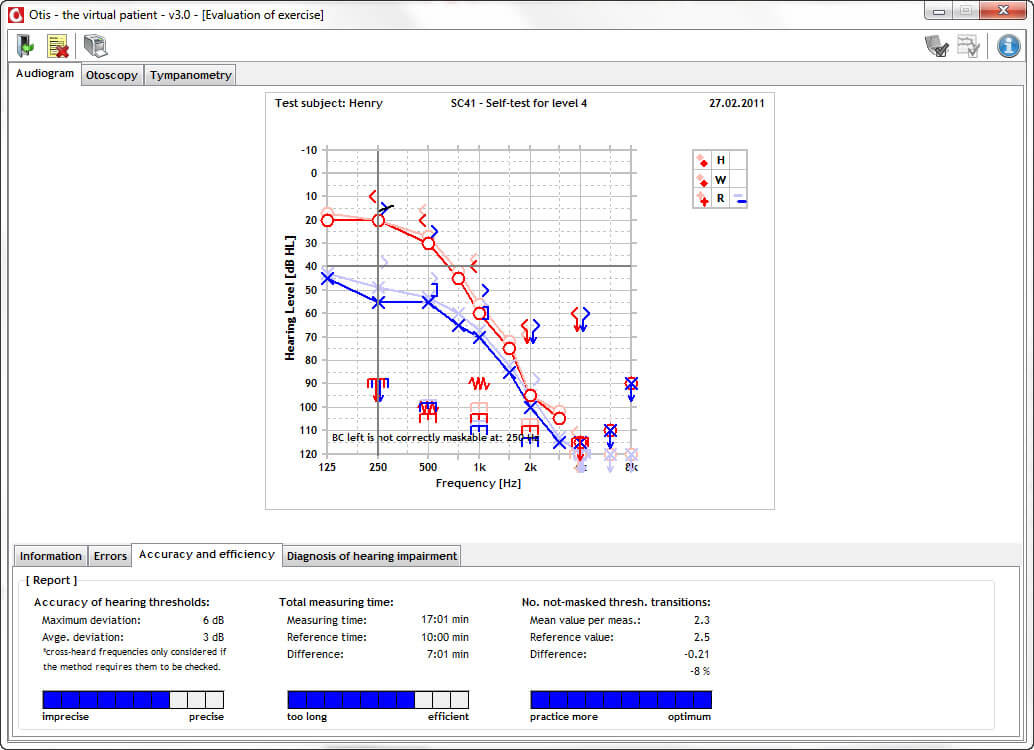Click the exit door icon in toolbar
The image size is (1034, 750).
(26, 46)
